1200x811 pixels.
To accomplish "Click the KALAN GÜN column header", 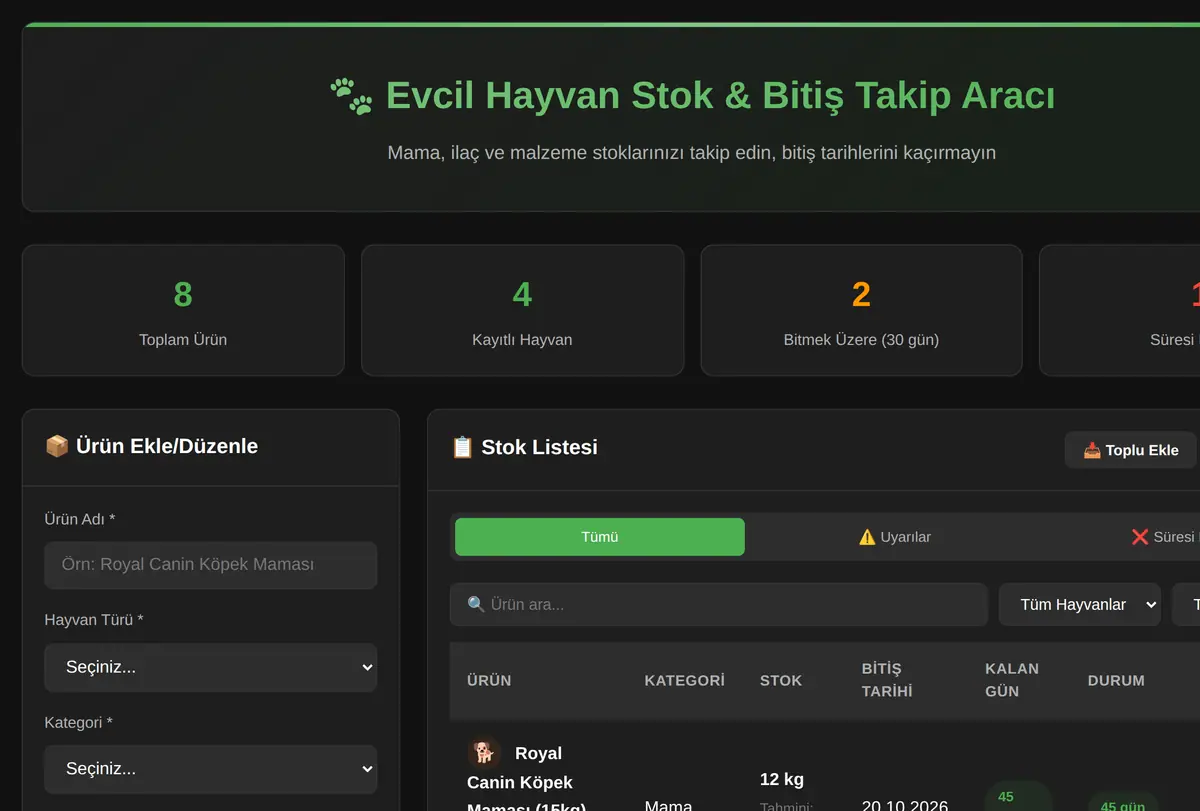I will point(1012,680).
